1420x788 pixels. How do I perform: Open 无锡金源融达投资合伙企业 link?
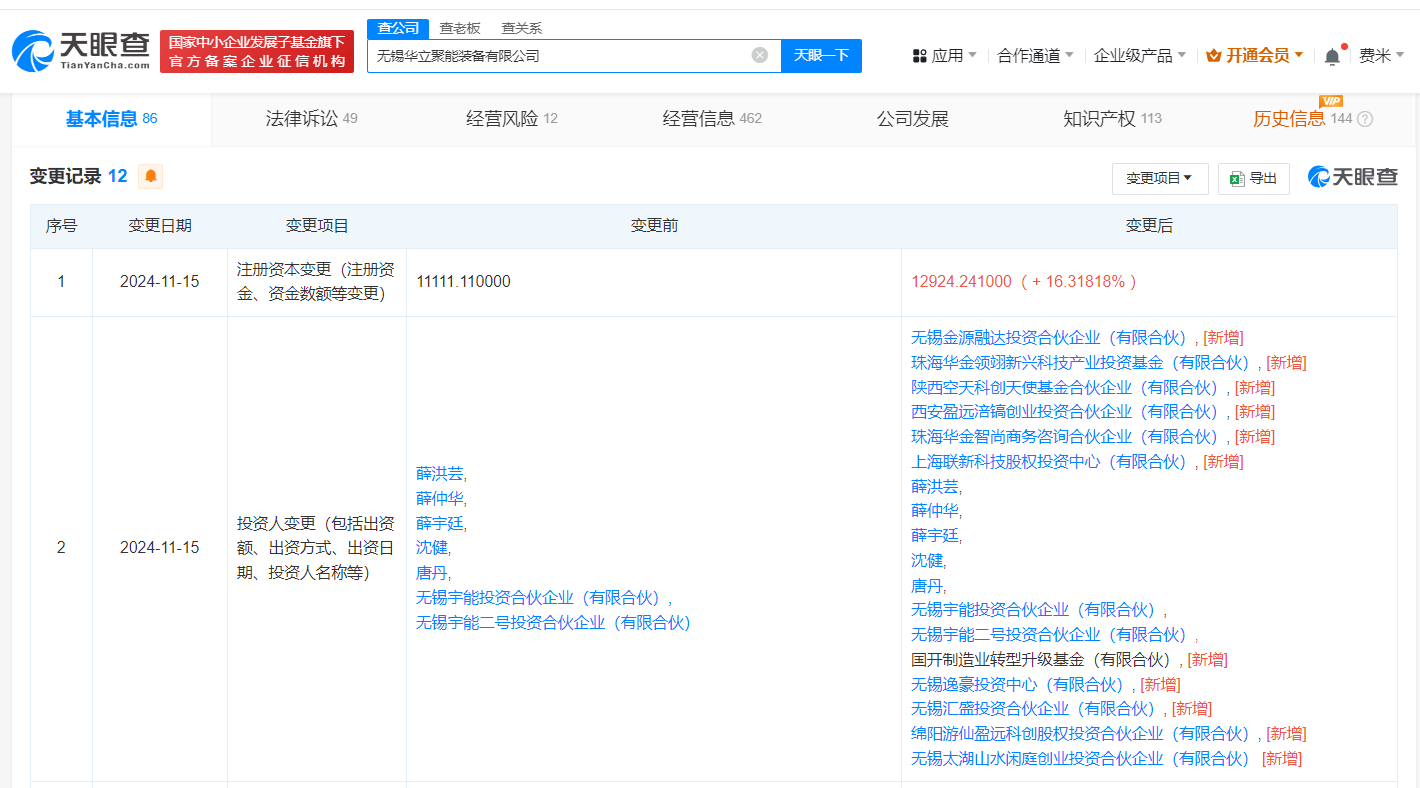(x=1048, y=338)
